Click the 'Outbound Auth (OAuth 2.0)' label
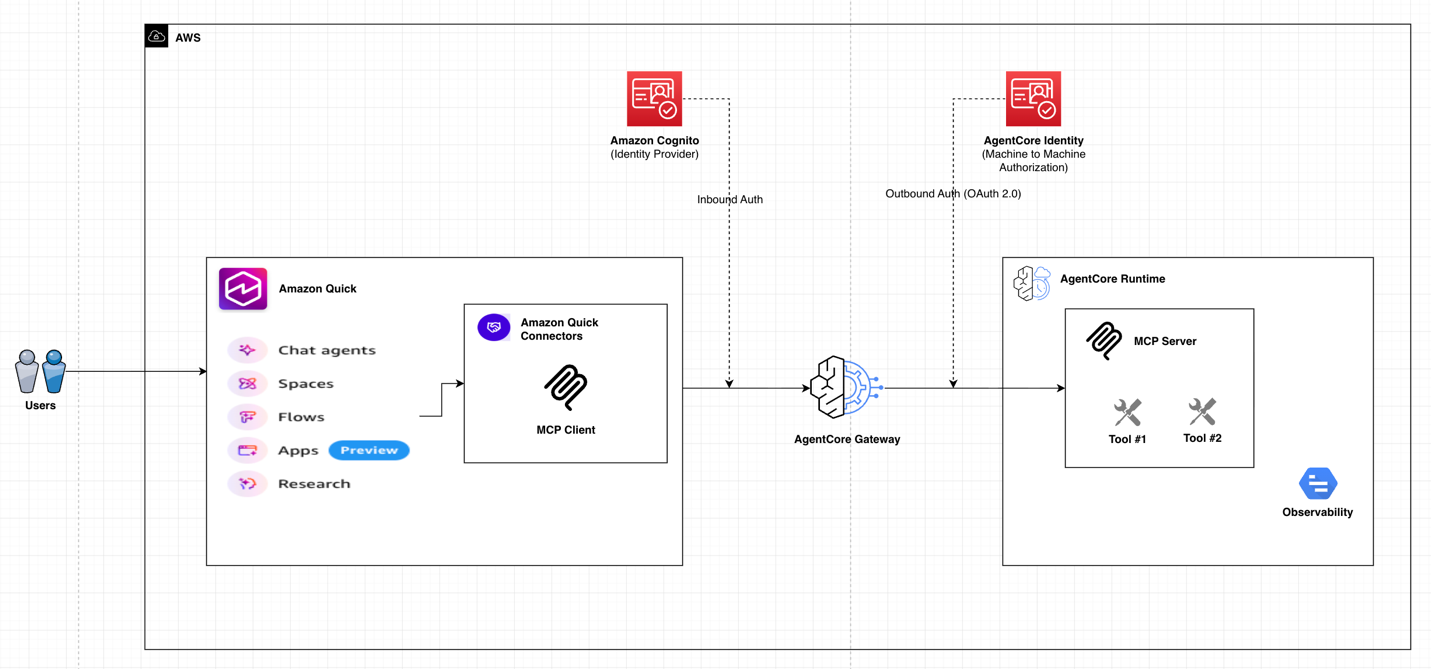Image resolution: width=1431 pixels, height=669 pixels. 953,194
